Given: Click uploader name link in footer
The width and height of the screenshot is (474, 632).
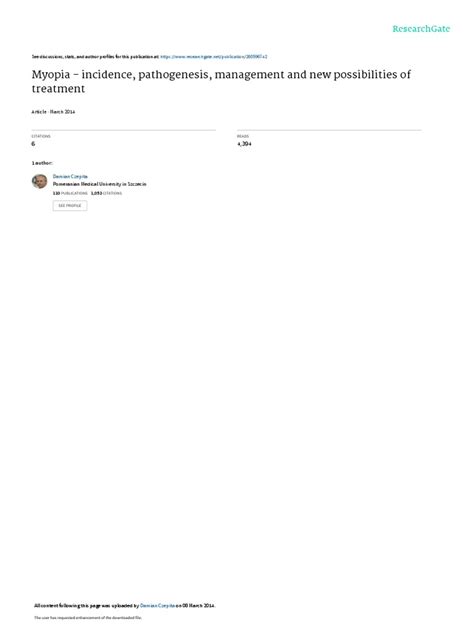Looking at the screenshot, I should pyautogui.click(x=158, y=605).
